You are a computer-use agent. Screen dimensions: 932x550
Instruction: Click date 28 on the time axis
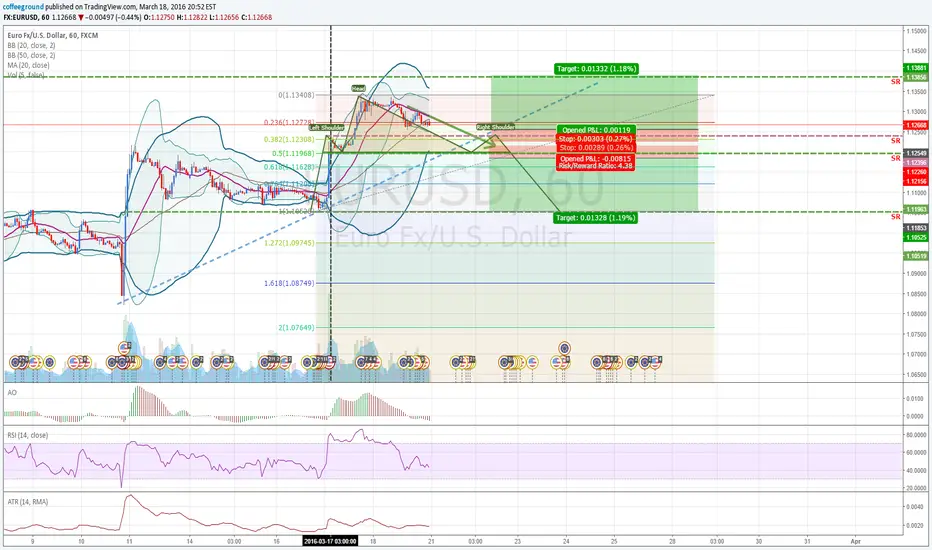pos(672,542)
